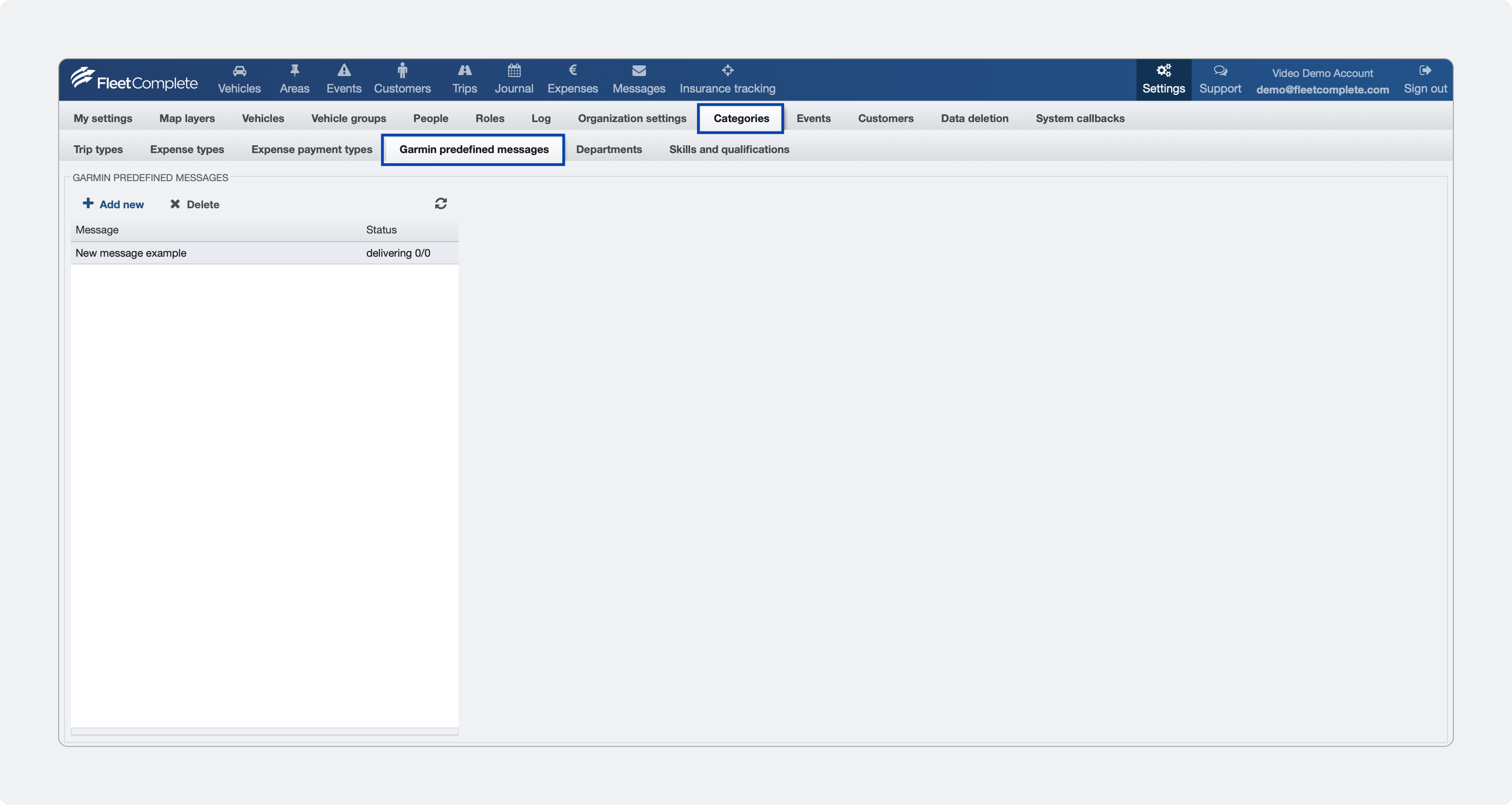Open the Customers tab in the settings tab row
1512x805 pixels.
(886, 118)
